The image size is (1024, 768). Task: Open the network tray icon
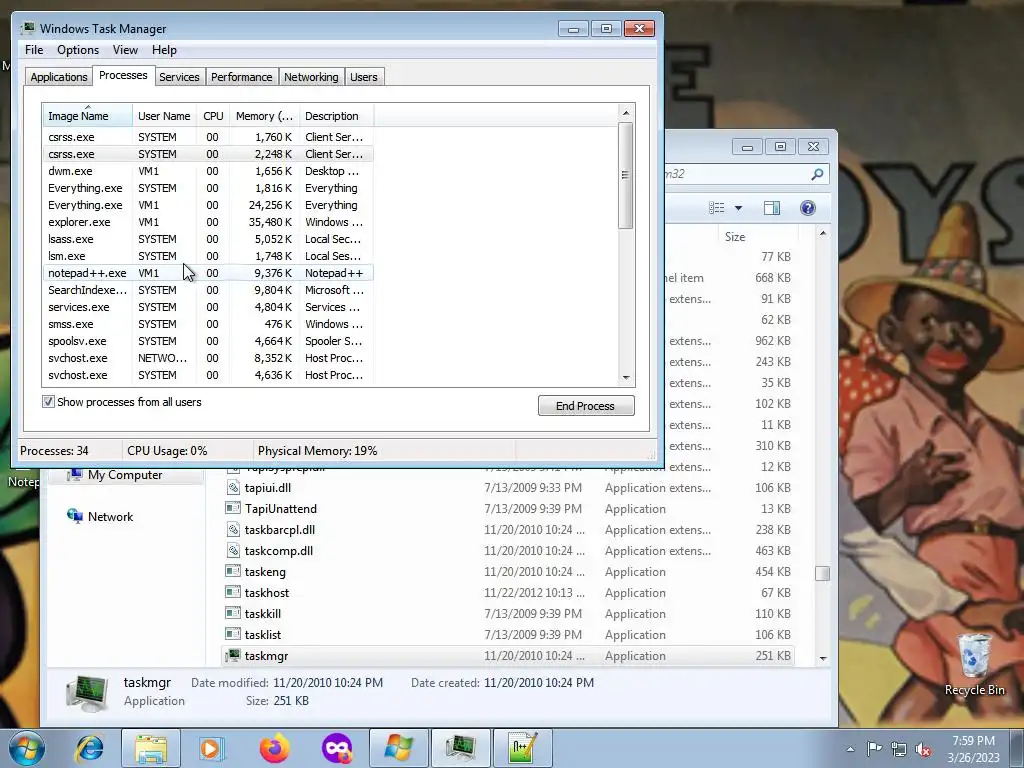click(899, 749)
